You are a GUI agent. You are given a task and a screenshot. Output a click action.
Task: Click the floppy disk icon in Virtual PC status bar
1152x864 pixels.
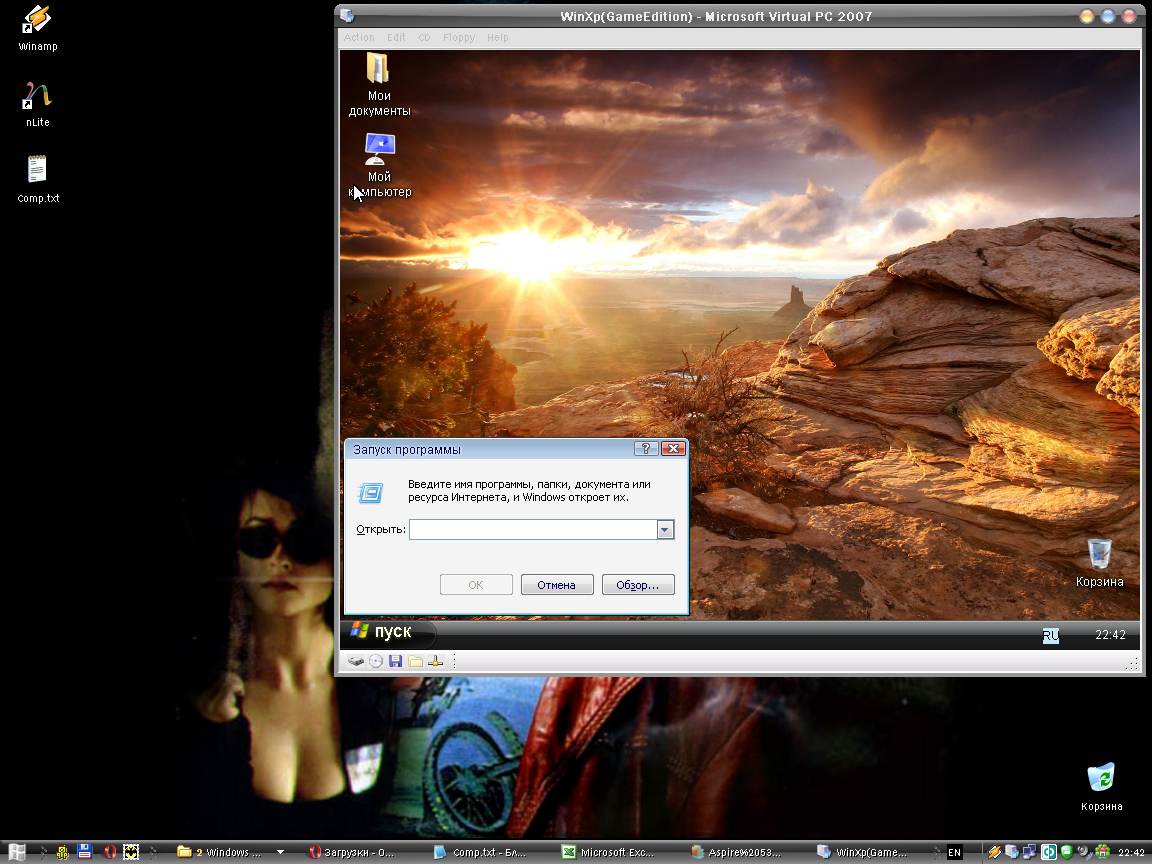coord(395,661)
